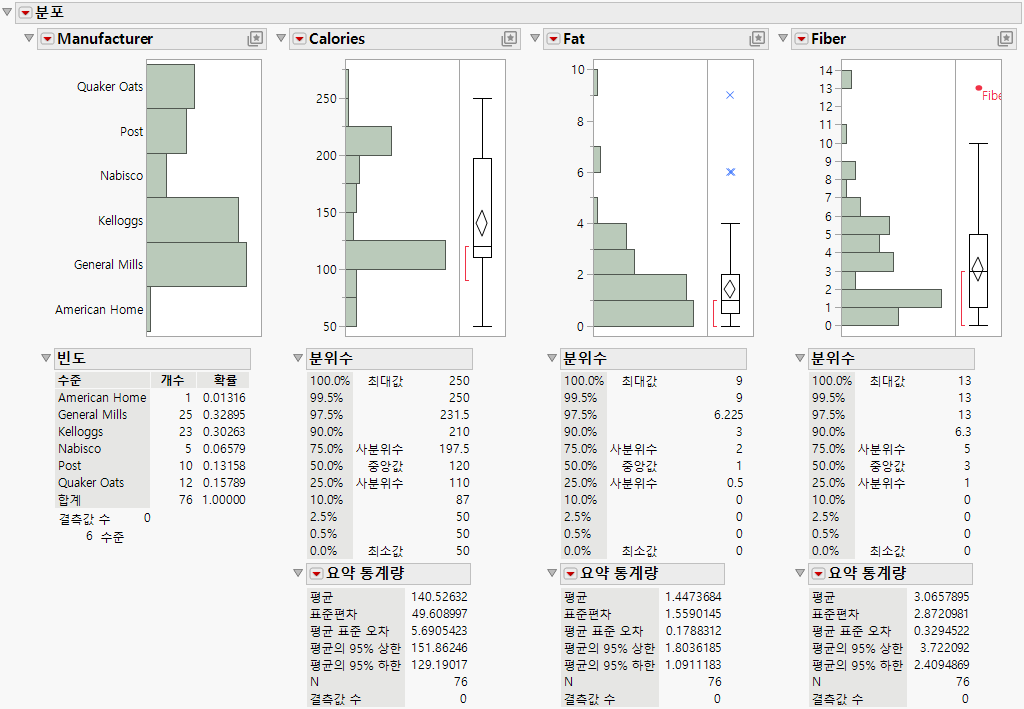The width and height of the screenshot is (1024, 709).
Task: Collapse the Fiber section
Action: [783, 39]
